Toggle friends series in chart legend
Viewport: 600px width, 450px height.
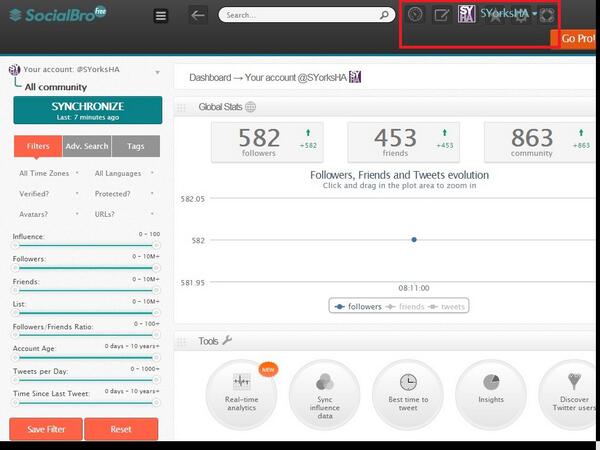click(x=404, y=307)
